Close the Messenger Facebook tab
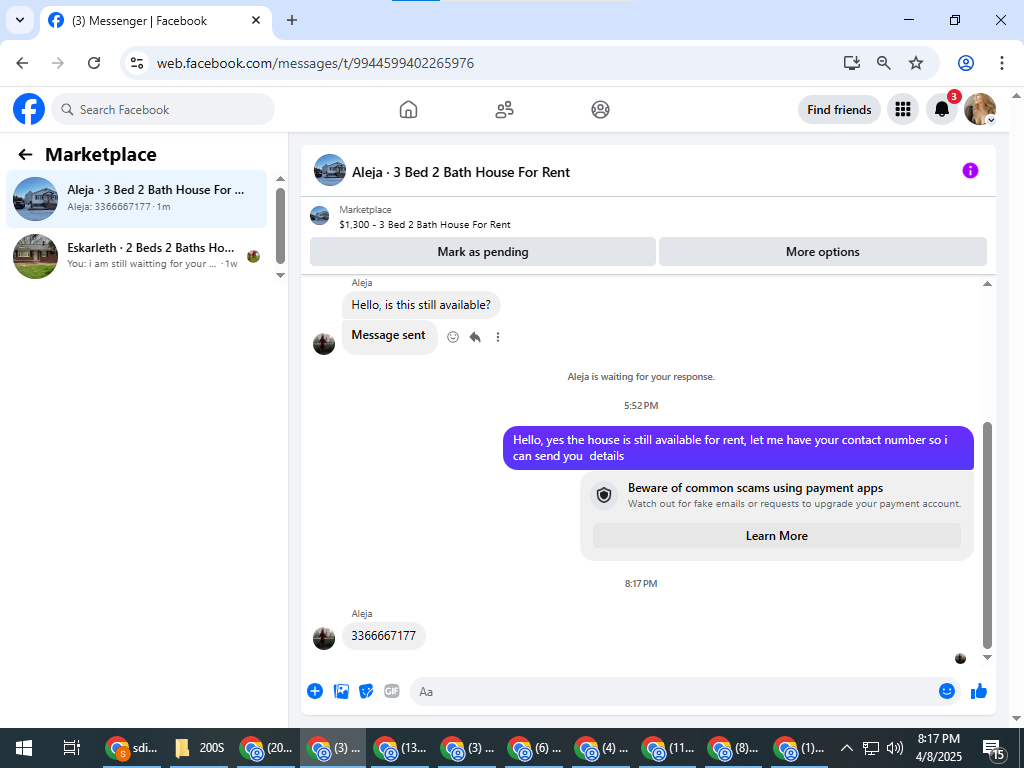 [256, 20]
